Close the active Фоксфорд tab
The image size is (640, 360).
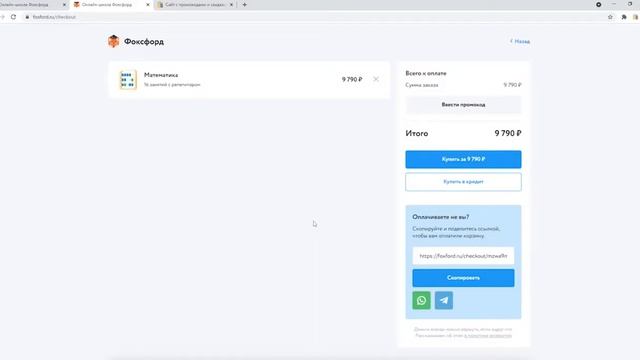pos(148,5)
